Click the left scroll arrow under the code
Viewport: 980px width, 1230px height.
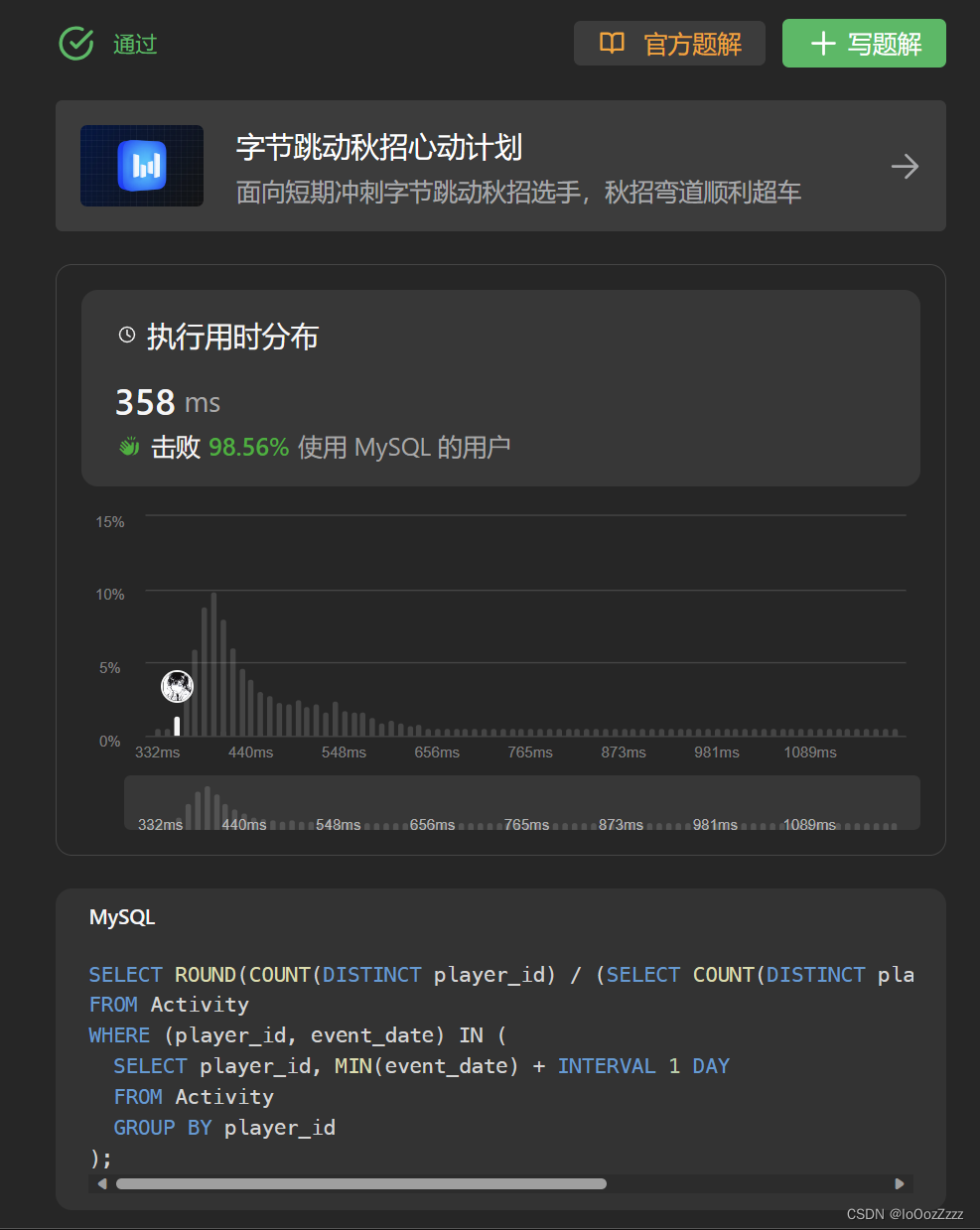point(102,1183)
